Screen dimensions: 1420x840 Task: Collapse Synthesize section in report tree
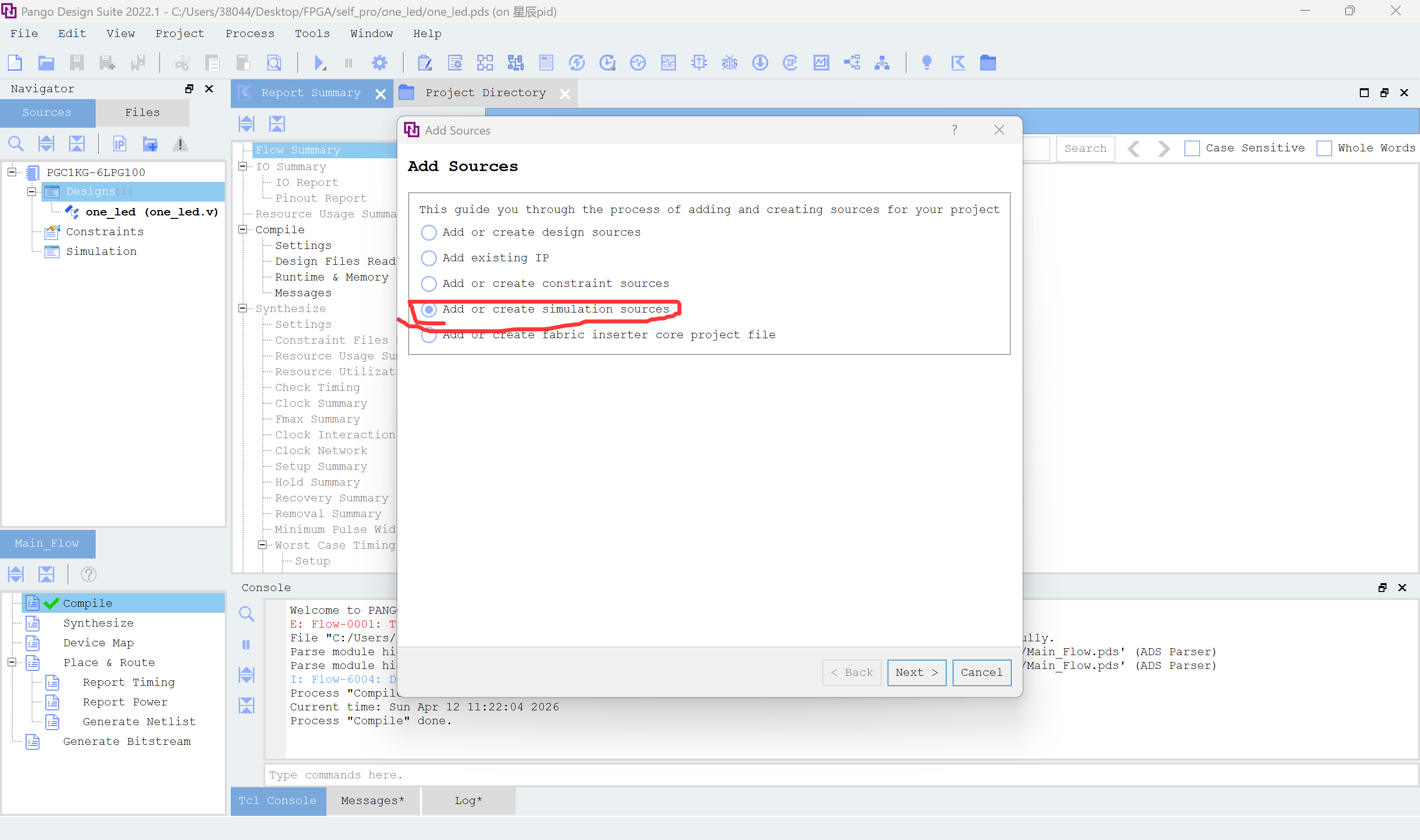click(243, 309)
